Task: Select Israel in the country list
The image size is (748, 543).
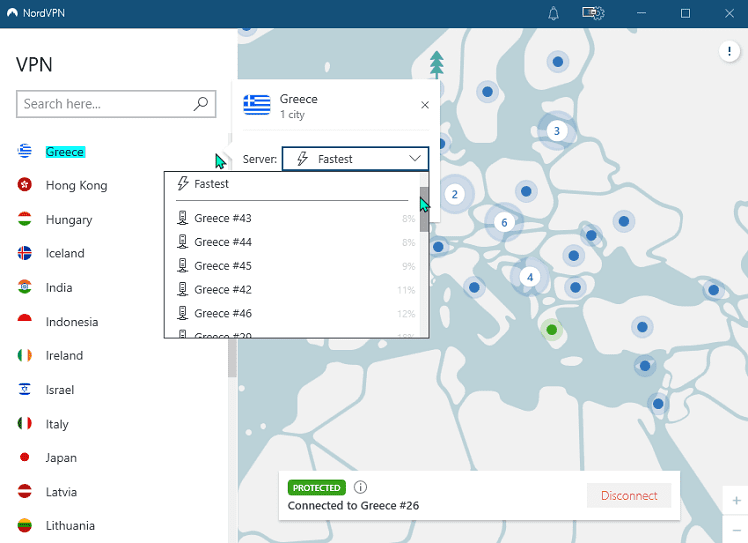Action: (60, 390)
